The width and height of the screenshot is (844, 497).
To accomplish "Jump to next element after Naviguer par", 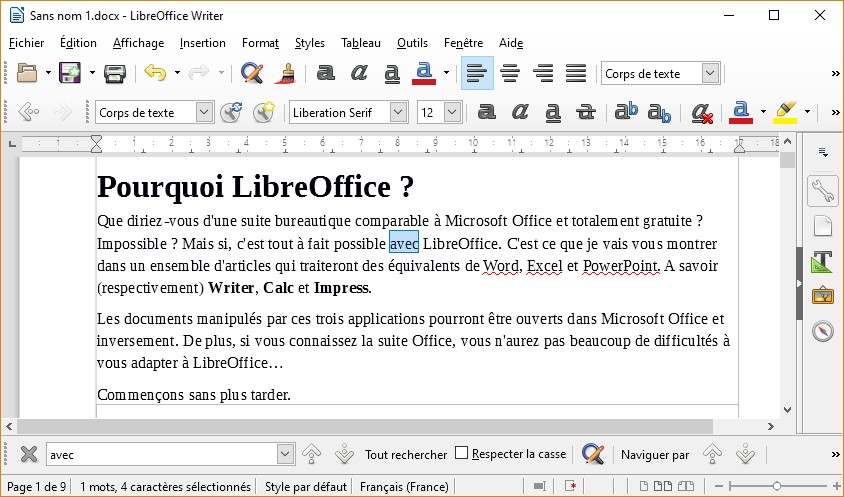I will click(x=745, y=454).
